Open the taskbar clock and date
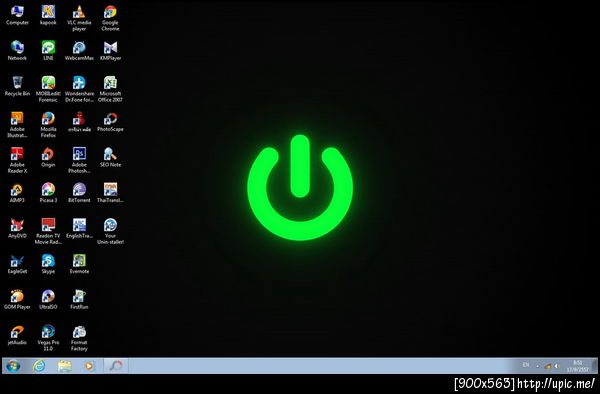Image resolution: width=600 pixels, height=394 pixels. (578, 366)
